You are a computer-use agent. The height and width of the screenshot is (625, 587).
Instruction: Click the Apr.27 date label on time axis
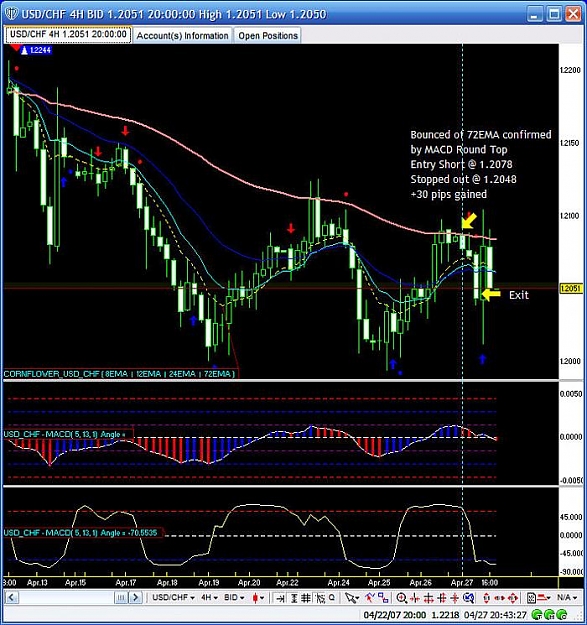[x=462, y=582]
